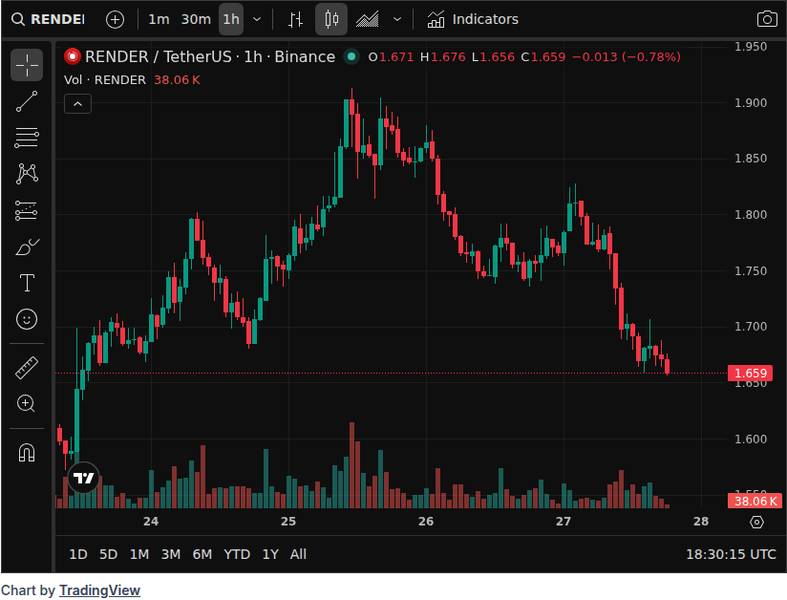
Task: Select the Bars chart style icon
Action: (x=296, y=19)
